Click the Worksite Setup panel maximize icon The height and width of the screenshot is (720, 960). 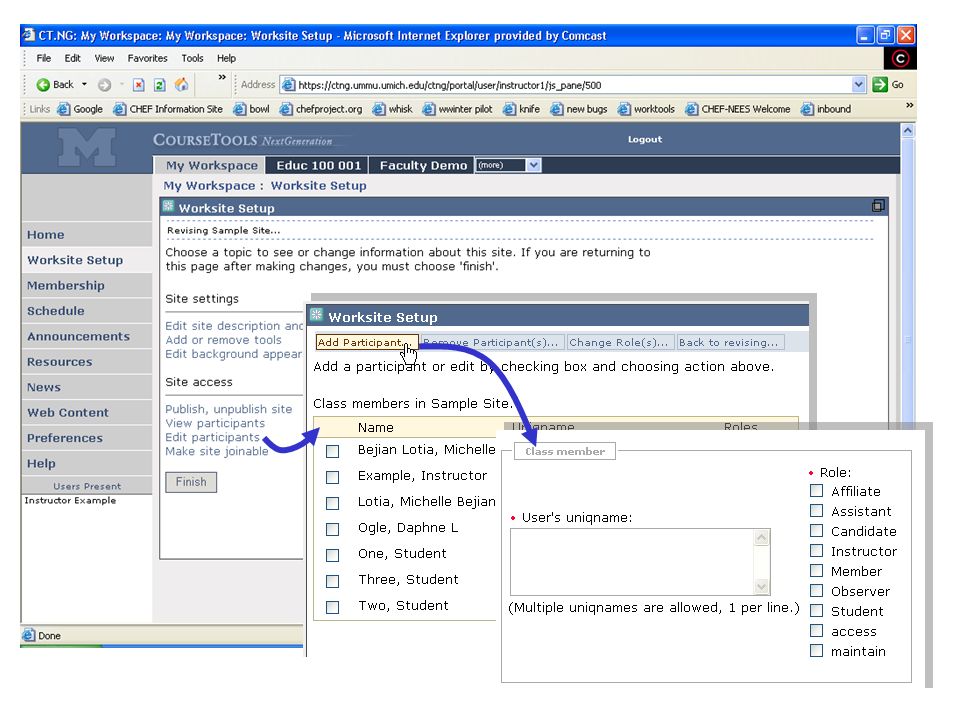coord(878,206)
